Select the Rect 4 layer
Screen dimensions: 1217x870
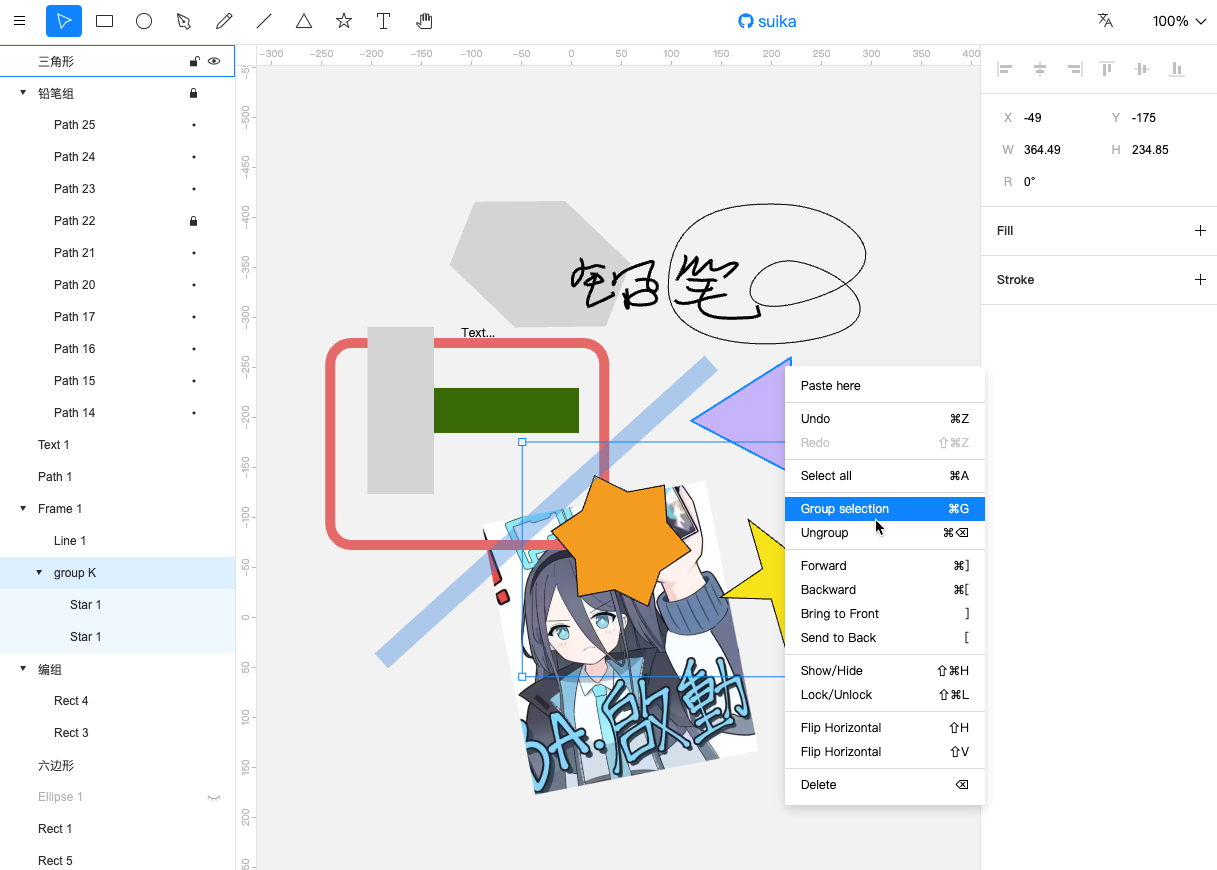[117, 701]
